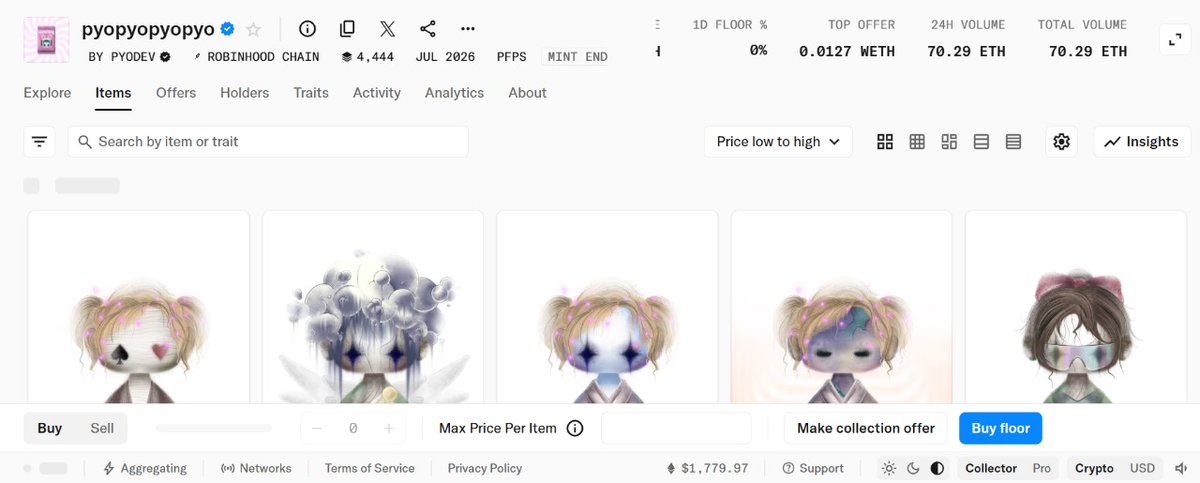Viewport: 1200px width, 483px height.
Task: Open the collection's X profile
Action: (387, 29)
